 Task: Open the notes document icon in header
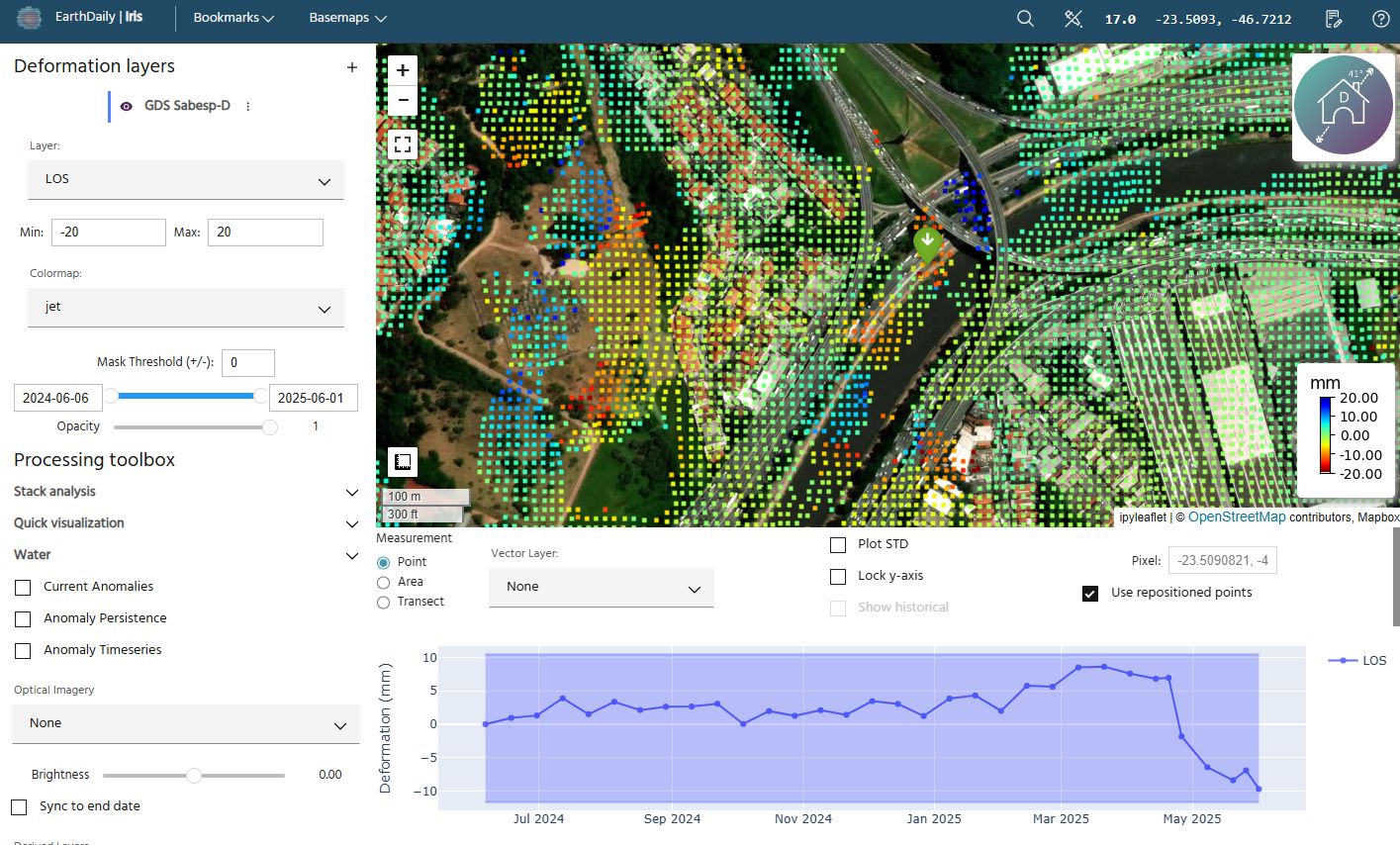point(1333,19)
